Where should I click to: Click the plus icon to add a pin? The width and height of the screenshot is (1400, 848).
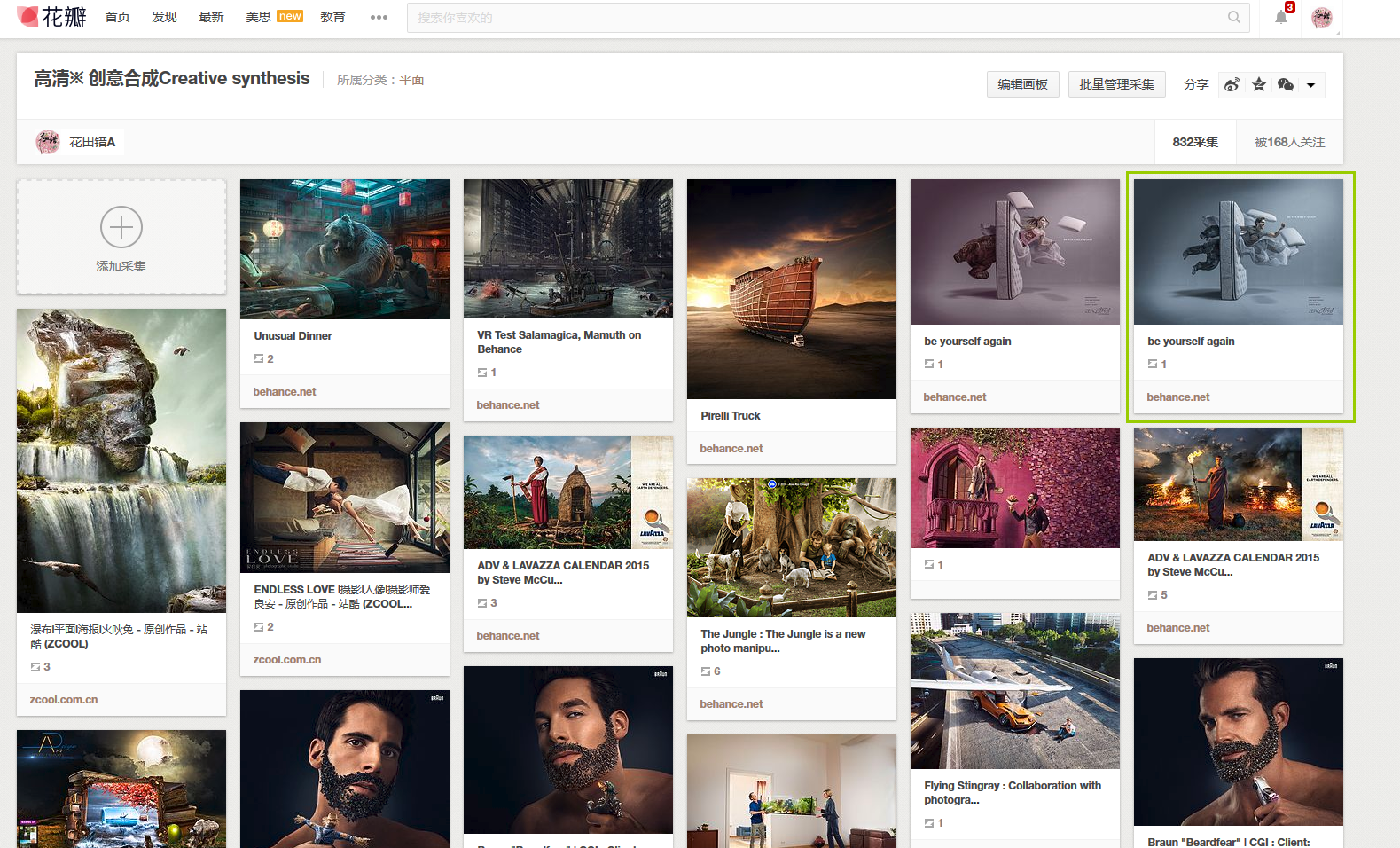click(x=121, y=227)
